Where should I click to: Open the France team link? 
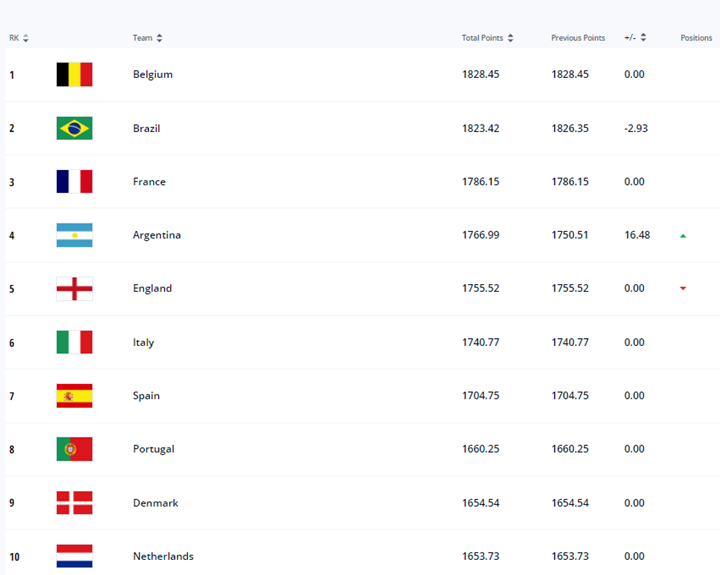click(x=149, y=182)
